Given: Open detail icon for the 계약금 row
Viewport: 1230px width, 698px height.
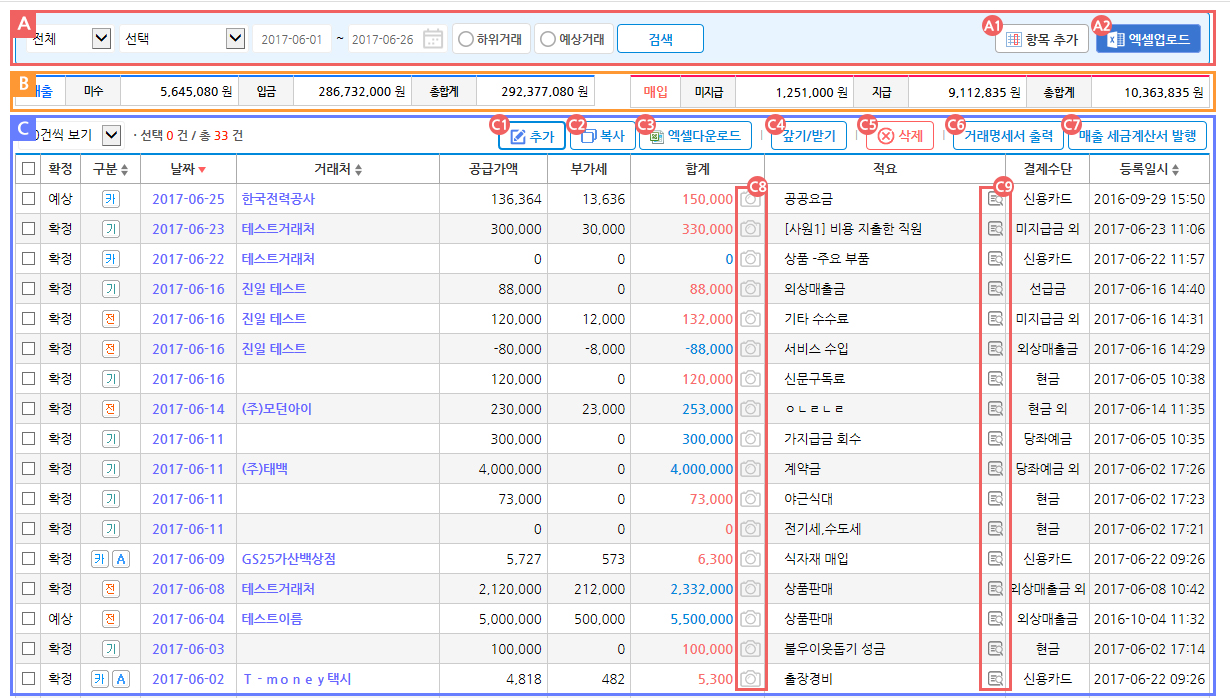Looking at the screenshot, I should coord(995,469).
